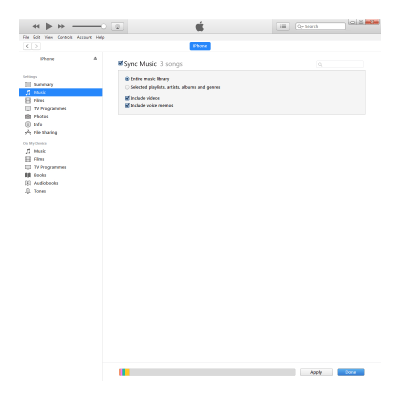This screenshot has width=400, height=400.
Task: Open the AirPlay output button
Action: (117, 27)
